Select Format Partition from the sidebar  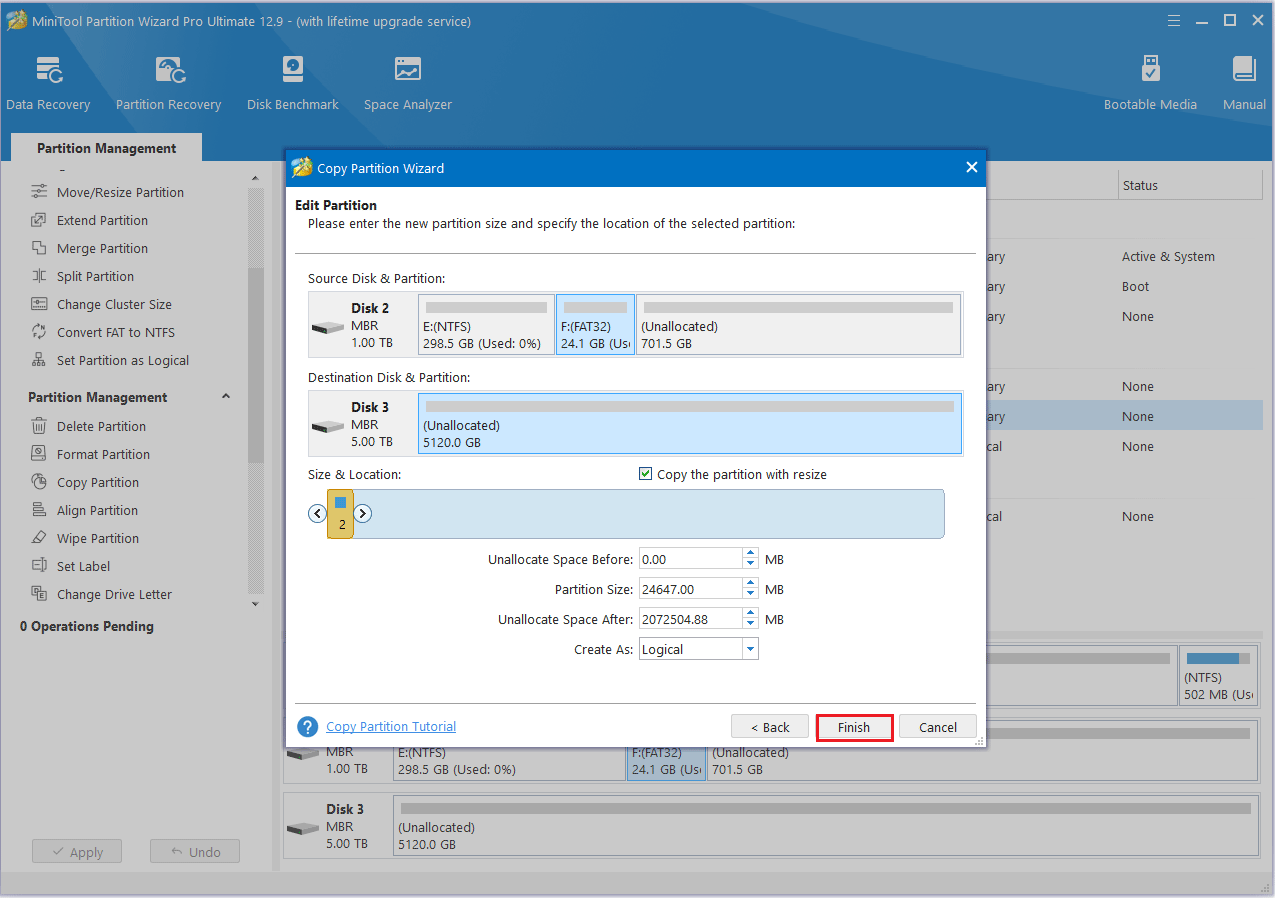(x=103, y=453)
